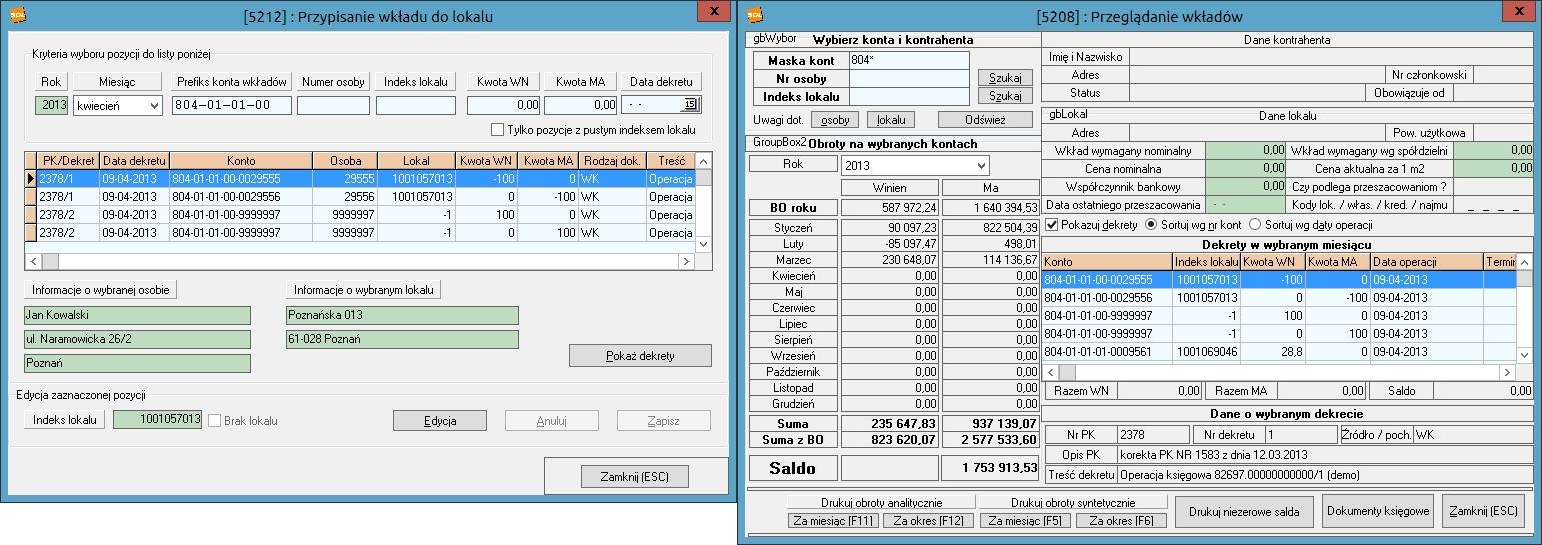
Task: Click app icon in Przypisanie wkładu title bar
Action: pyautogui.click(x=16, y=15)
